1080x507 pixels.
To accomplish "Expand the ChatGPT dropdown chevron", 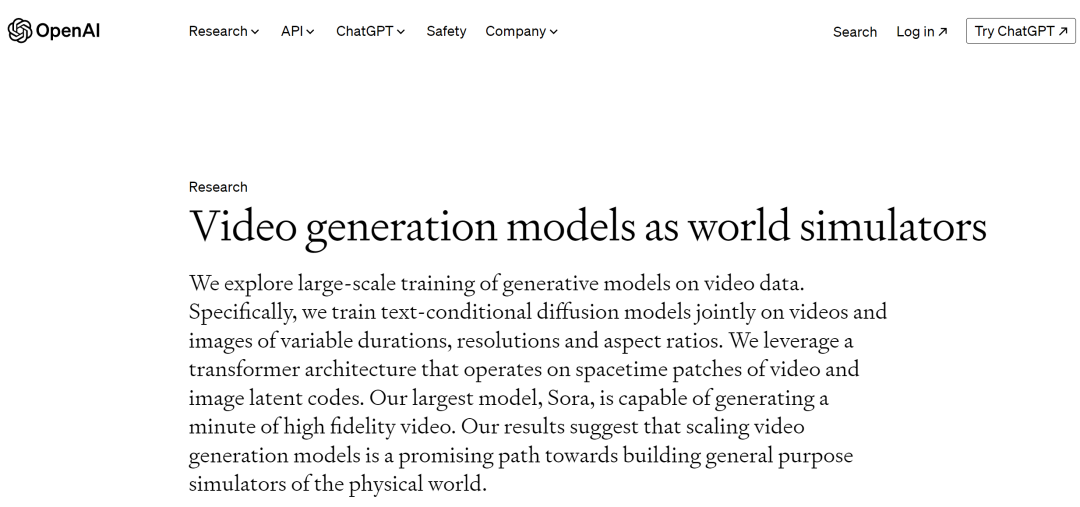I will coord(401,32).
